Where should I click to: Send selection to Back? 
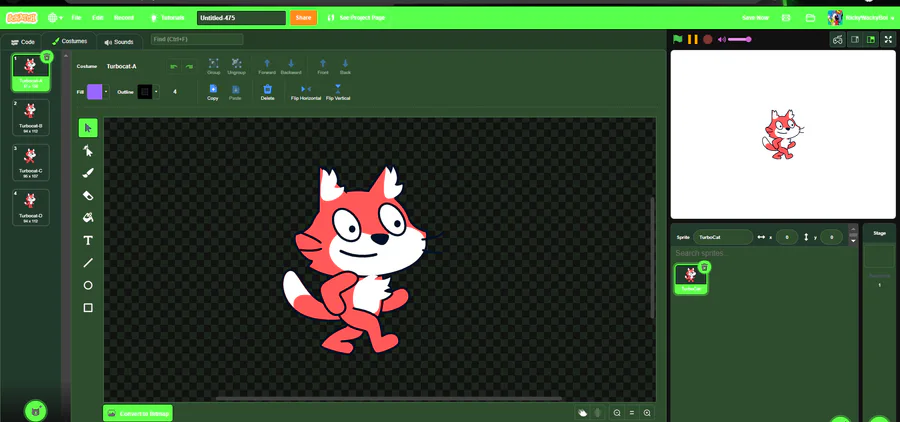click(x=345, y=67)
